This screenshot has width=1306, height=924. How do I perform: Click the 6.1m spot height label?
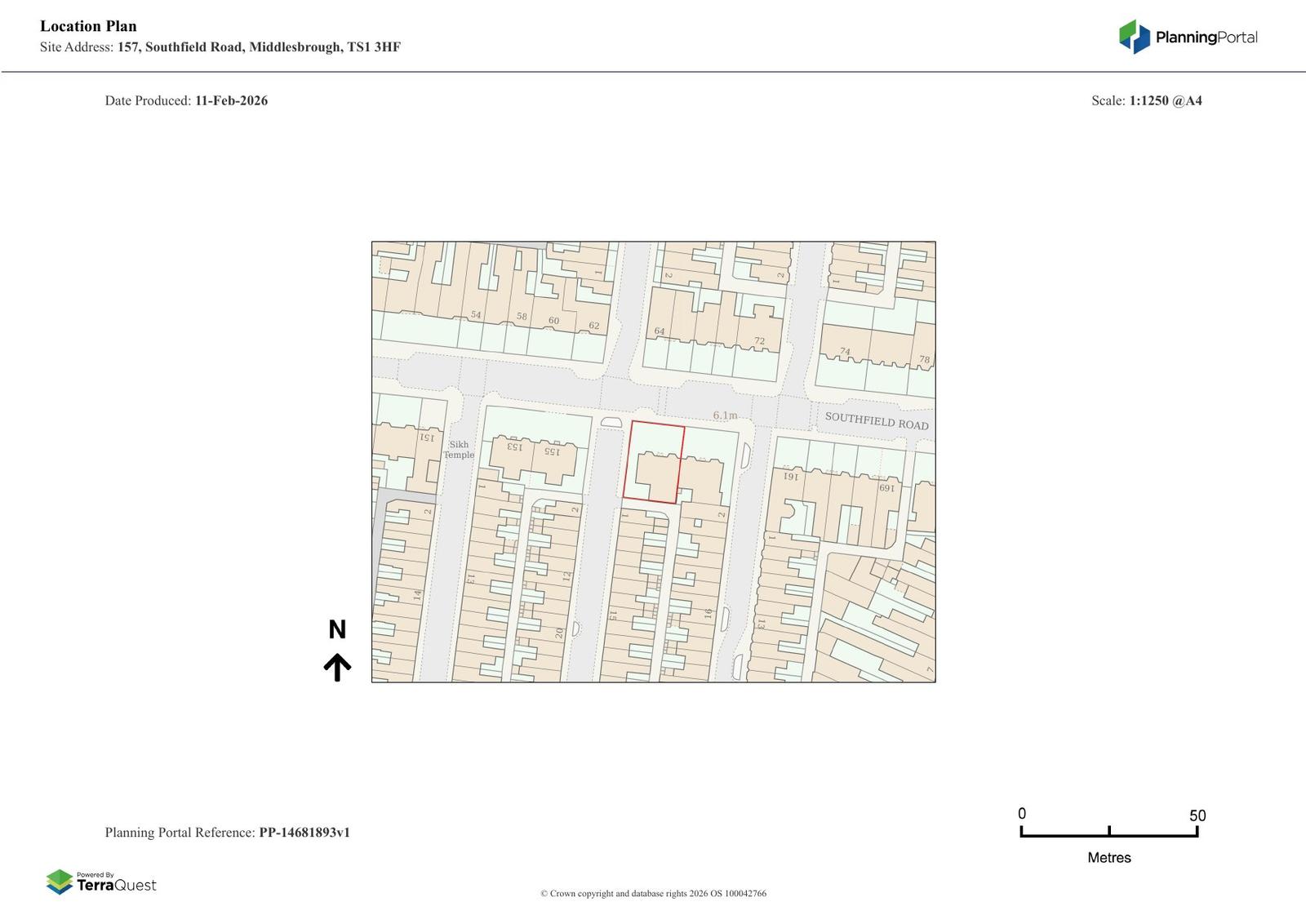[x=725, y=415]
